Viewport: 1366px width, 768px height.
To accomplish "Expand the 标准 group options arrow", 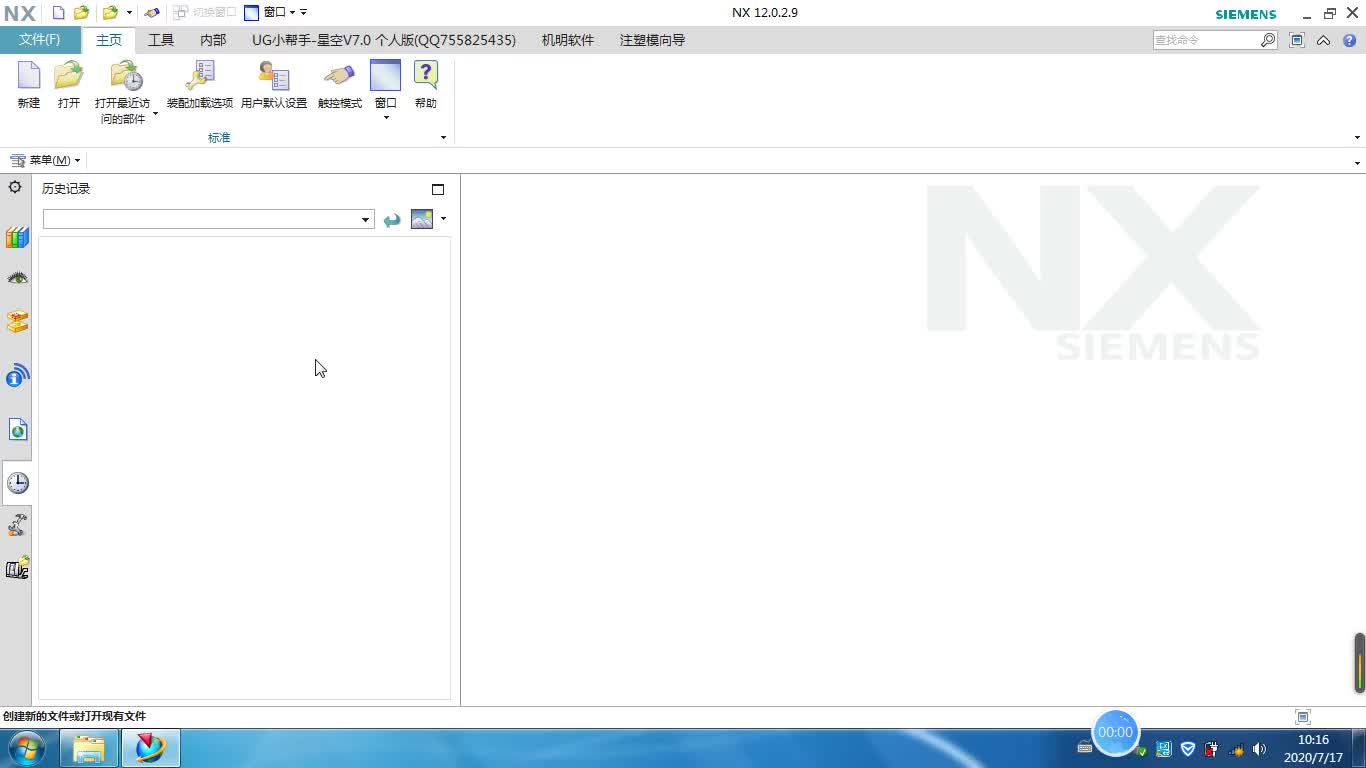I will 443,138.
